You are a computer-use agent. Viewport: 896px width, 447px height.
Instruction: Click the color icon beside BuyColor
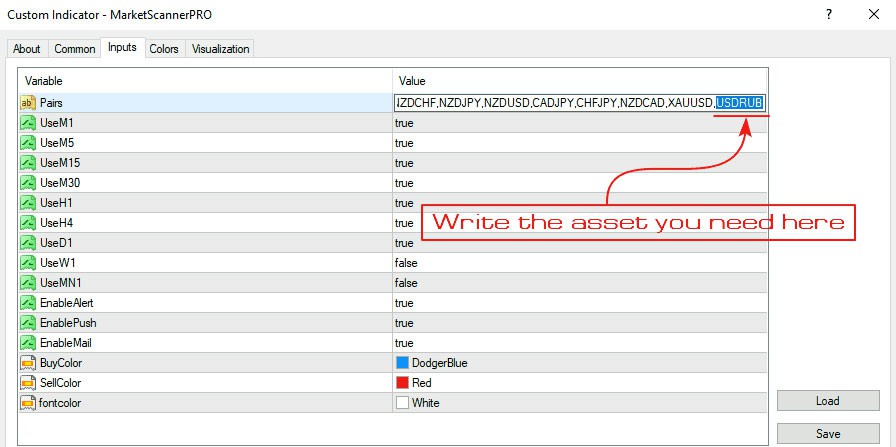tap(28, 363)
